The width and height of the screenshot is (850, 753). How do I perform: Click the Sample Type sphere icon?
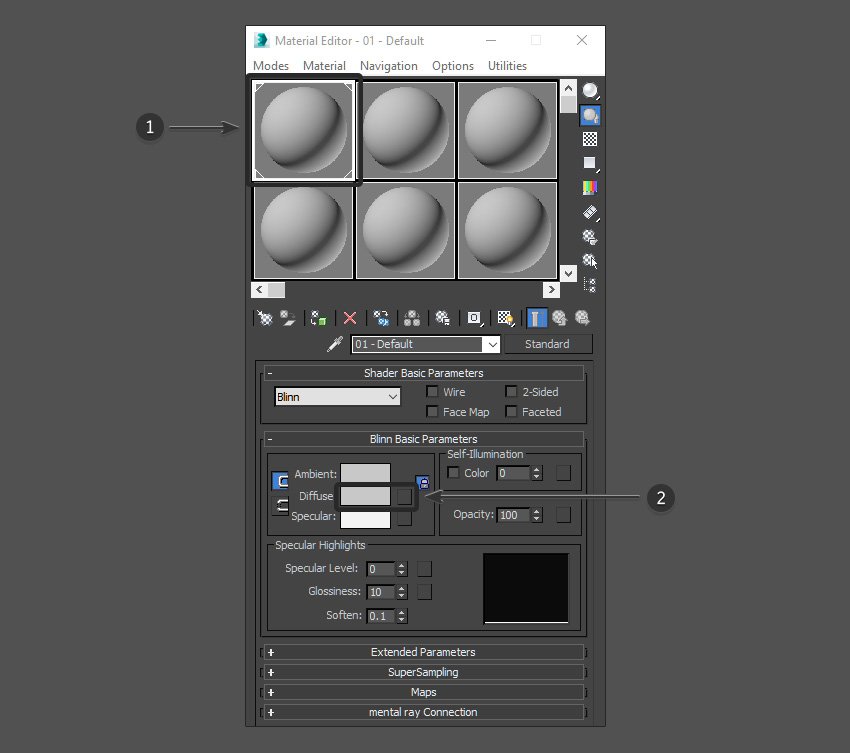click(x=590, y=92)
